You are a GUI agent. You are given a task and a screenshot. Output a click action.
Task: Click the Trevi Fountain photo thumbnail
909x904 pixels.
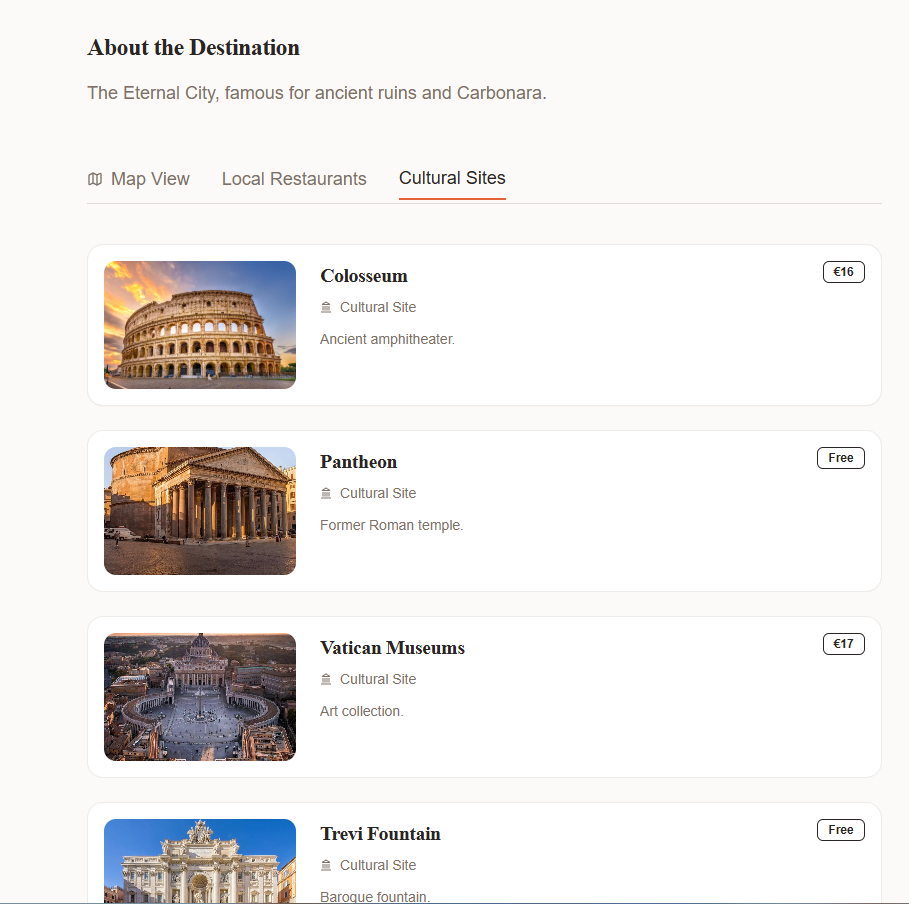[200, 861]
